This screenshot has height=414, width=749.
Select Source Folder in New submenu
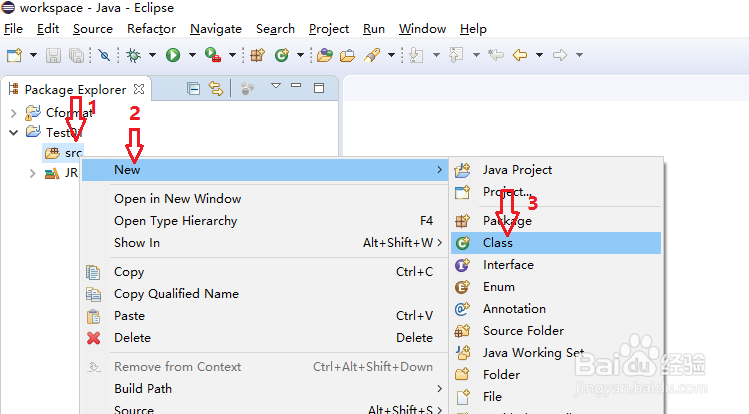coord(556,330)
